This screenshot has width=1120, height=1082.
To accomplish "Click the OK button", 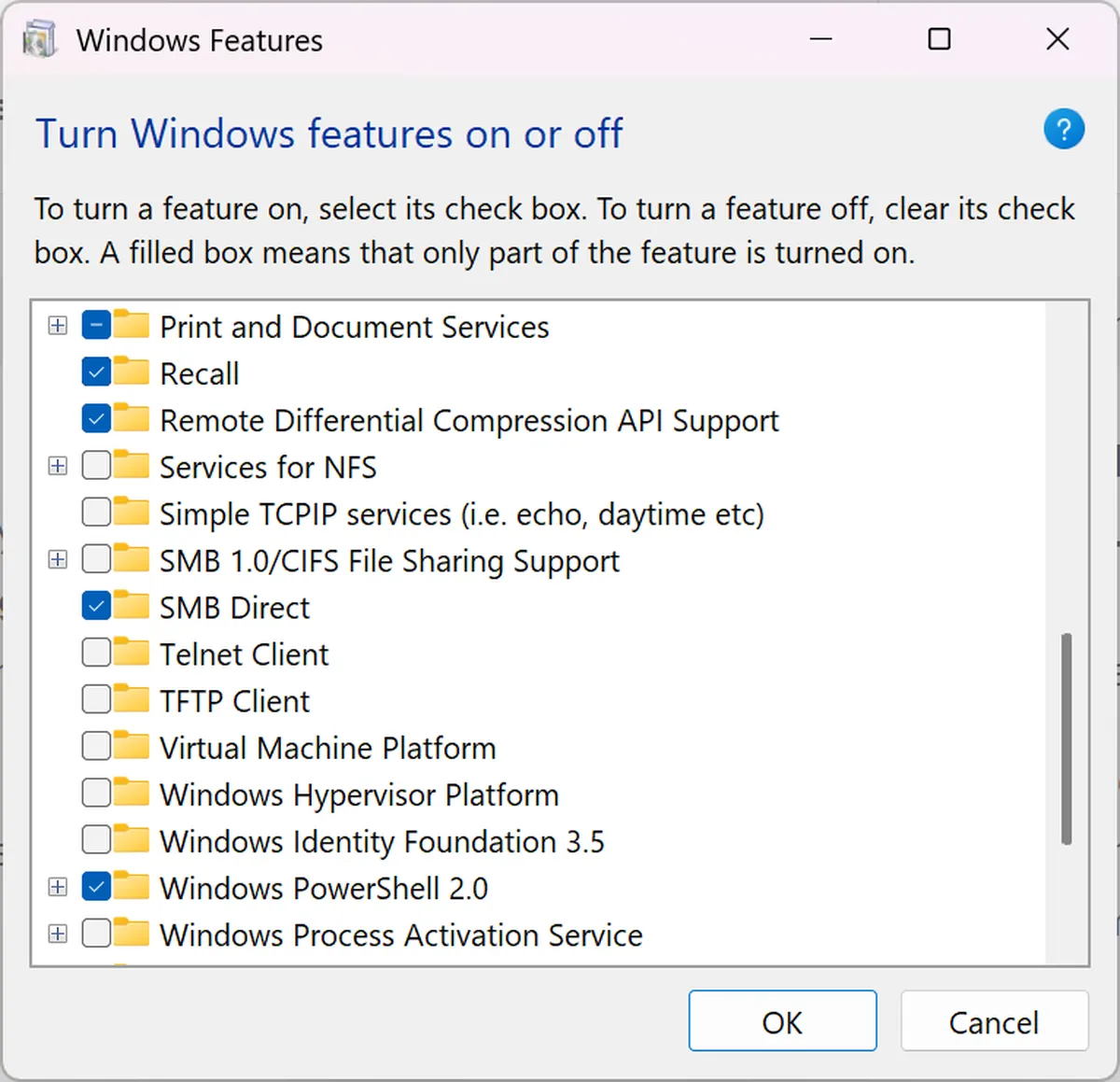I will point(782,1021).
